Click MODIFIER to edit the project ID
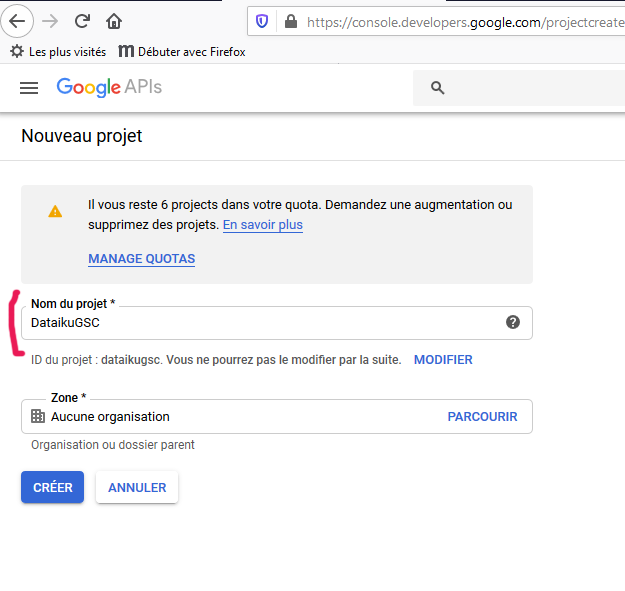625x591 pixels. click(443, 360)
